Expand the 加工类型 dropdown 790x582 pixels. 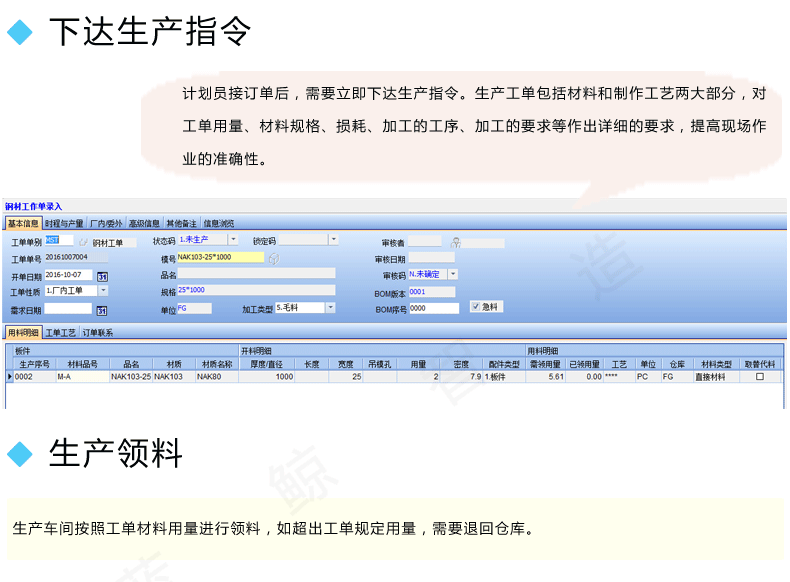[331, 307]
